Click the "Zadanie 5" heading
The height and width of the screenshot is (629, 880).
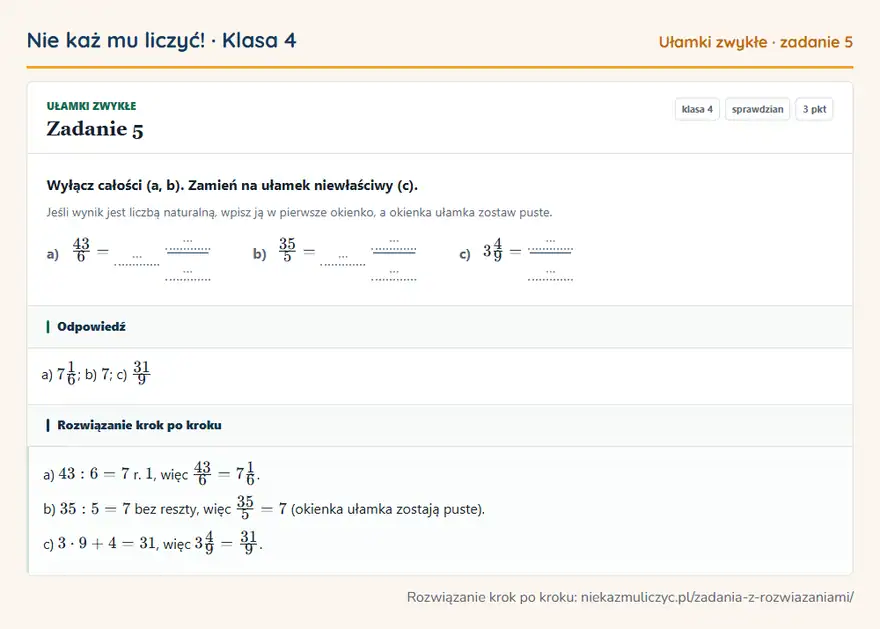95,129
